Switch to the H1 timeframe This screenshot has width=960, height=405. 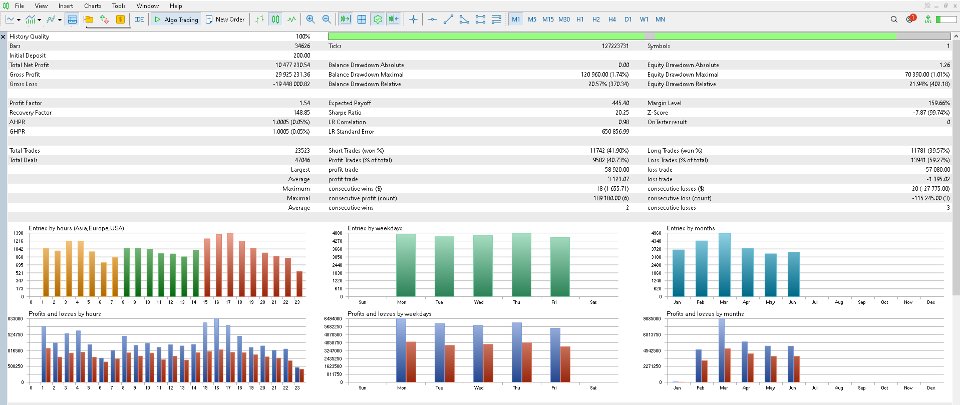(580, 20)
